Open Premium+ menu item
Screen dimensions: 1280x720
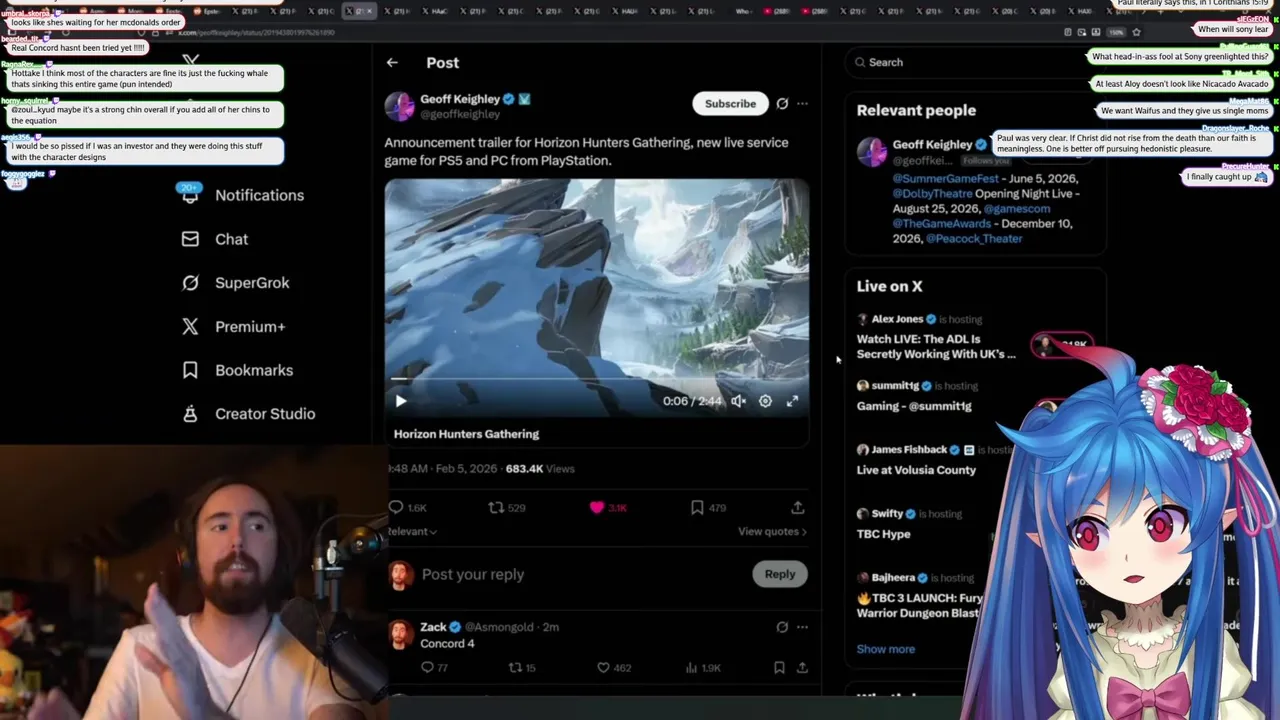pos(250,326)
